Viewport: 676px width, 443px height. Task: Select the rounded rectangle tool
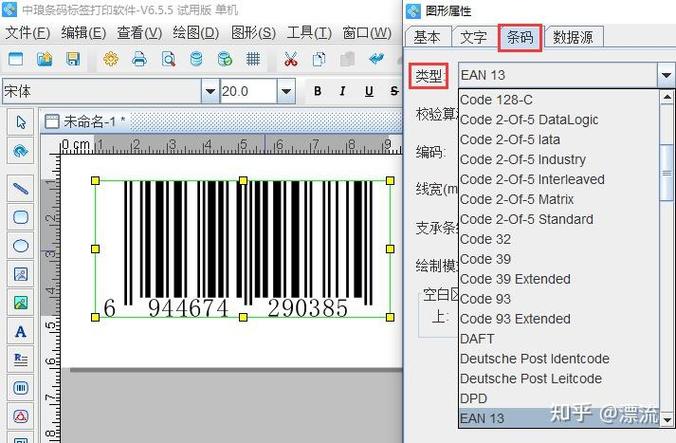point(21,217)
